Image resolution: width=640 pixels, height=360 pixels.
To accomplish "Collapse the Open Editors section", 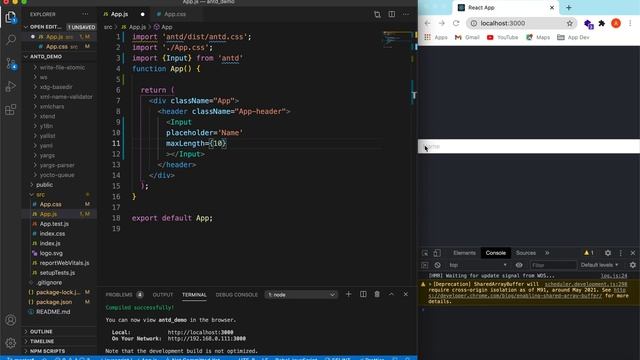I will point(45,27).
